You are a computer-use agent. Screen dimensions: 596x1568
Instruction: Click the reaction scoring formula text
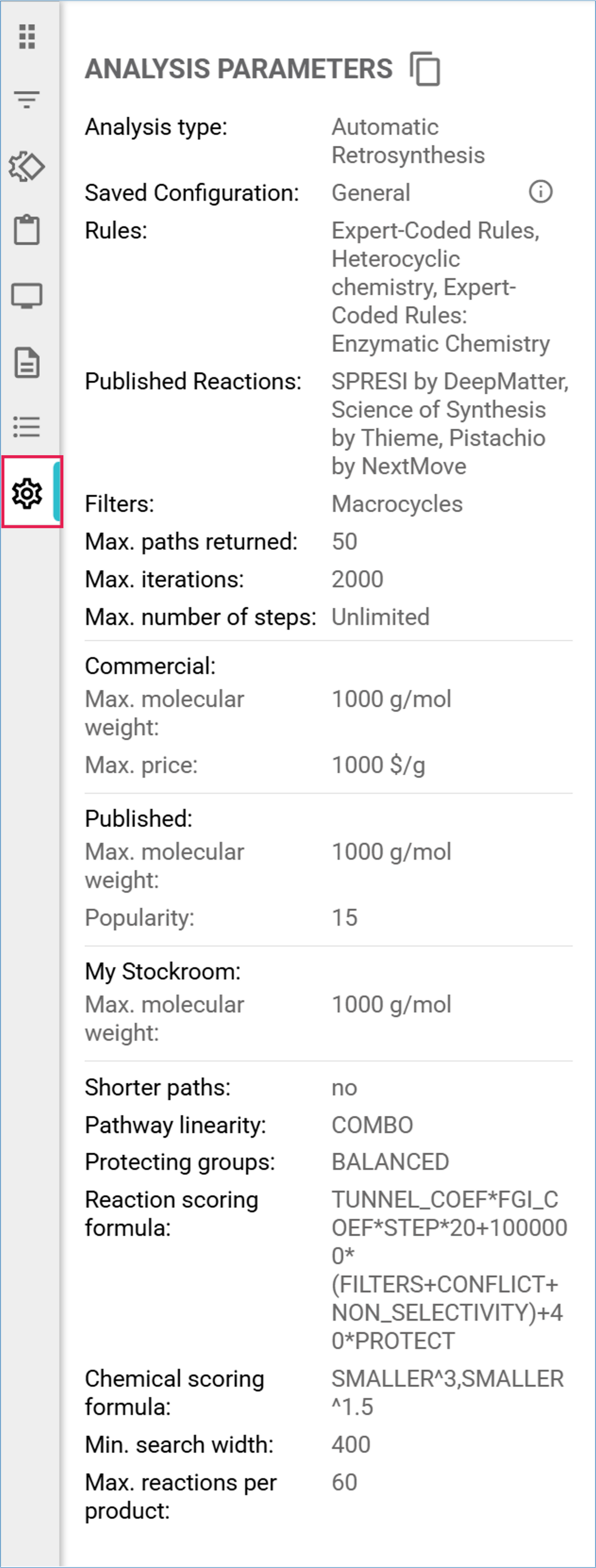[449, 1270]
